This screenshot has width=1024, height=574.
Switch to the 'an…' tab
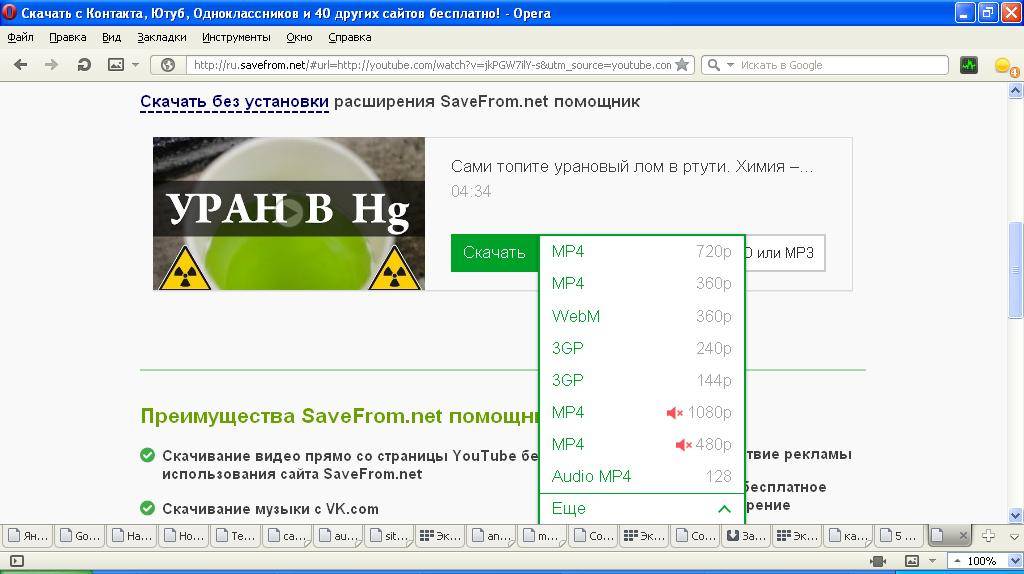tap(493, 535)
